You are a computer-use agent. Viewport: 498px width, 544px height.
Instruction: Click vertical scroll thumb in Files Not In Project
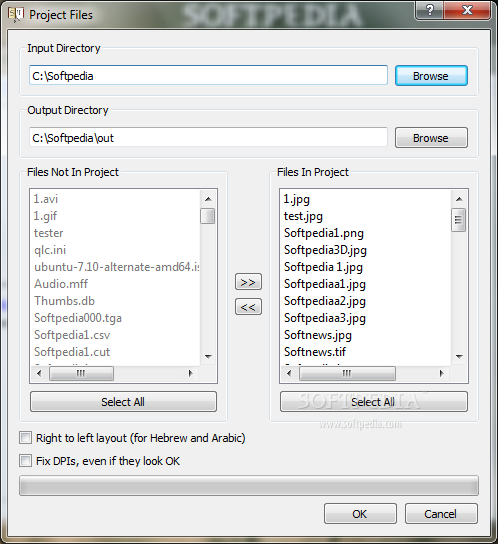click(208, 216)
